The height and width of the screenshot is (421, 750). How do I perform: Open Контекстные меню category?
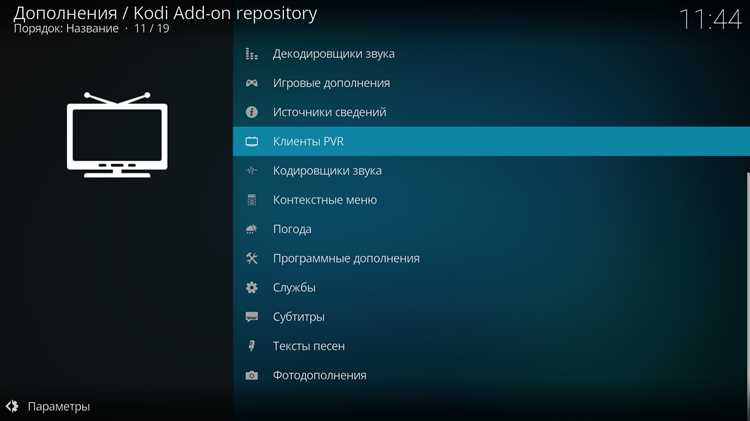pyautogui.click(x=491, y=200)
